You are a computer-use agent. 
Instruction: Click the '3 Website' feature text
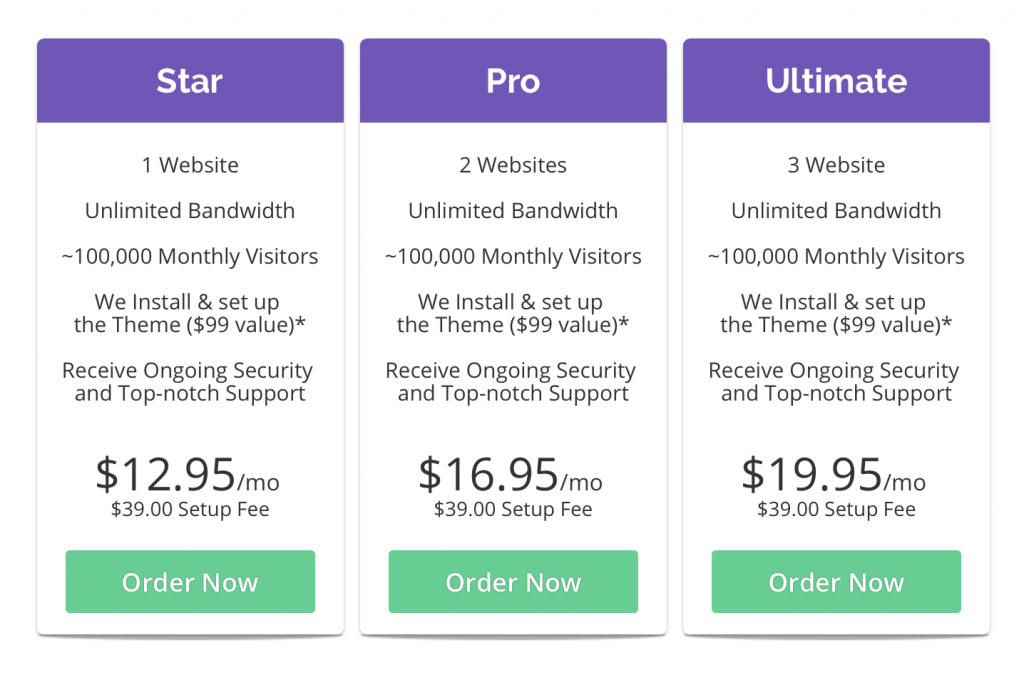836,165
